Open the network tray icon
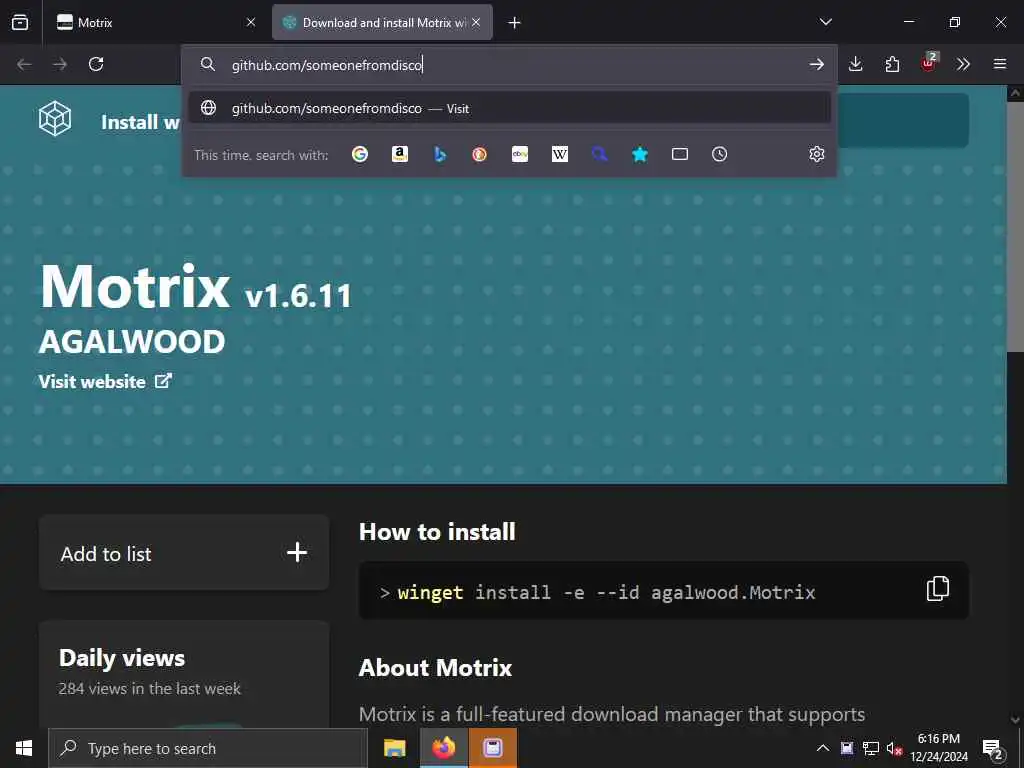This screenshot has width=1024, height=768. tap(871, 748)
